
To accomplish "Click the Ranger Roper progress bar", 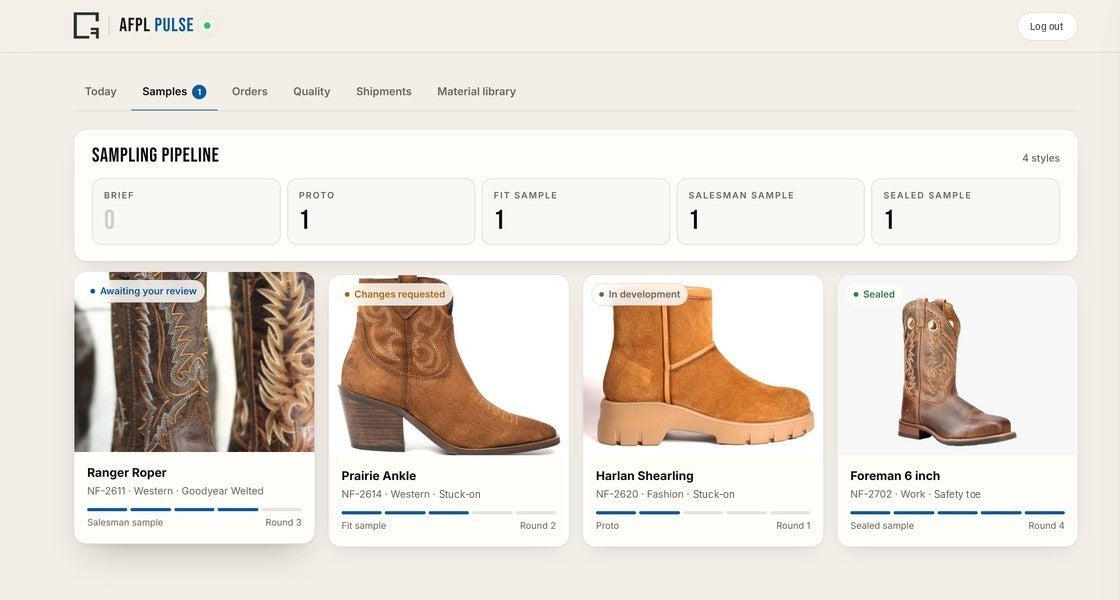I will pyautogui.click(x=194, y=509).
